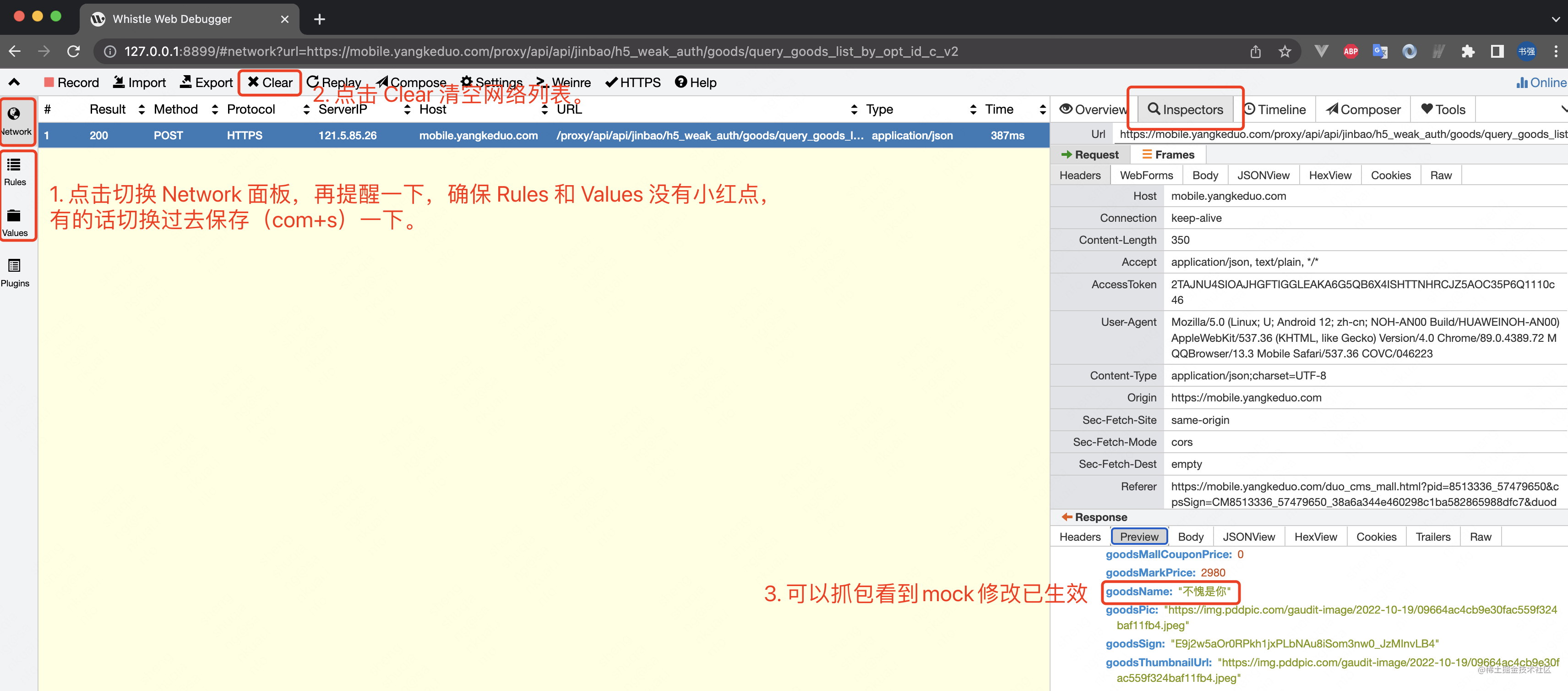Sort by Host column arrows
The width and height of the screenshot is (1568, 691).
pyautogui.click(x=545, y=110)
